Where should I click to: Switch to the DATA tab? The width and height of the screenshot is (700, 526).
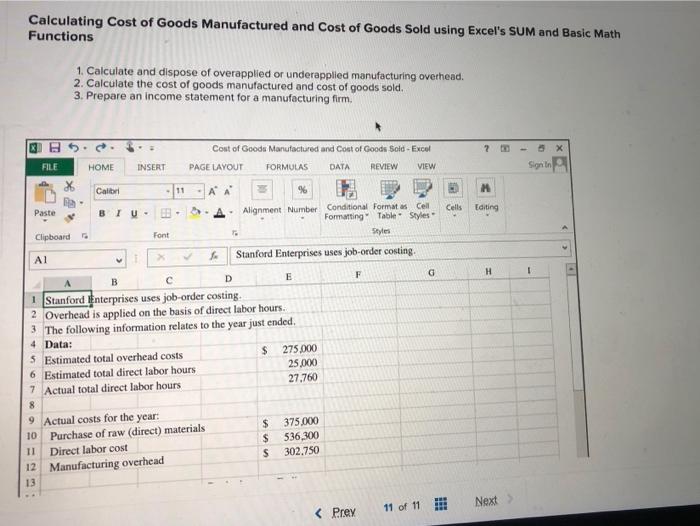coord(339,167)
